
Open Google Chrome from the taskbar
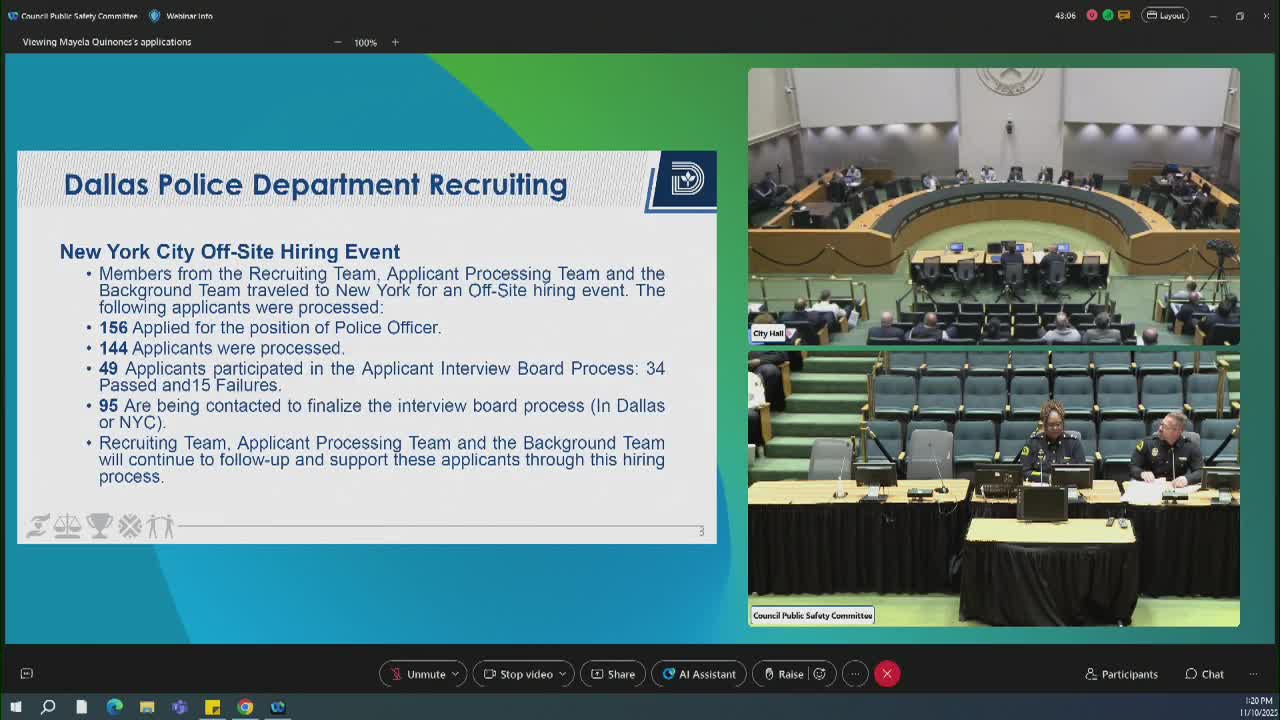tap(245, 707)
